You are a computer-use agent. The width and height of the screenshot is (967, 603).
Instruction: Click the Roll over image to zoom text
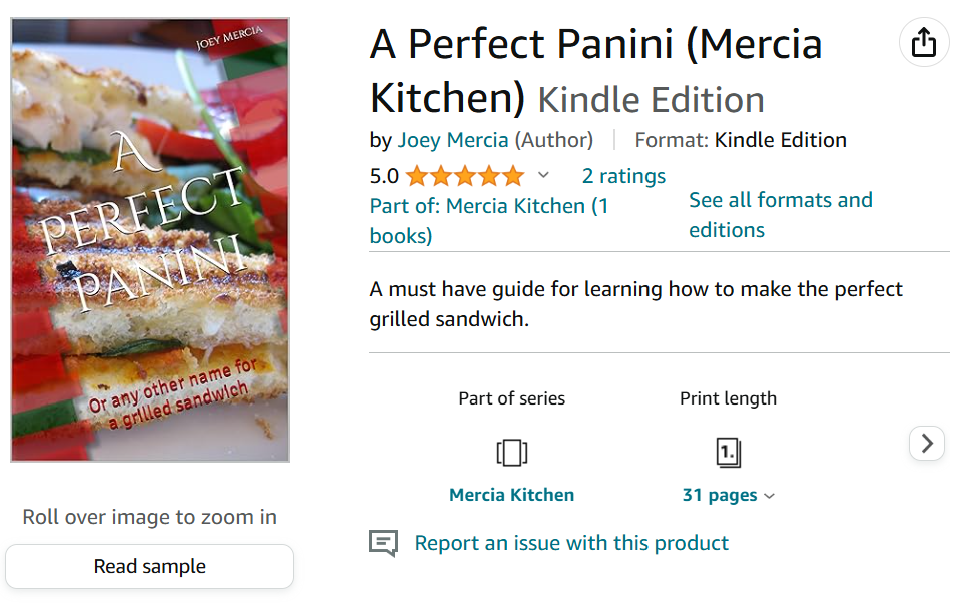[x=149, y=517]
